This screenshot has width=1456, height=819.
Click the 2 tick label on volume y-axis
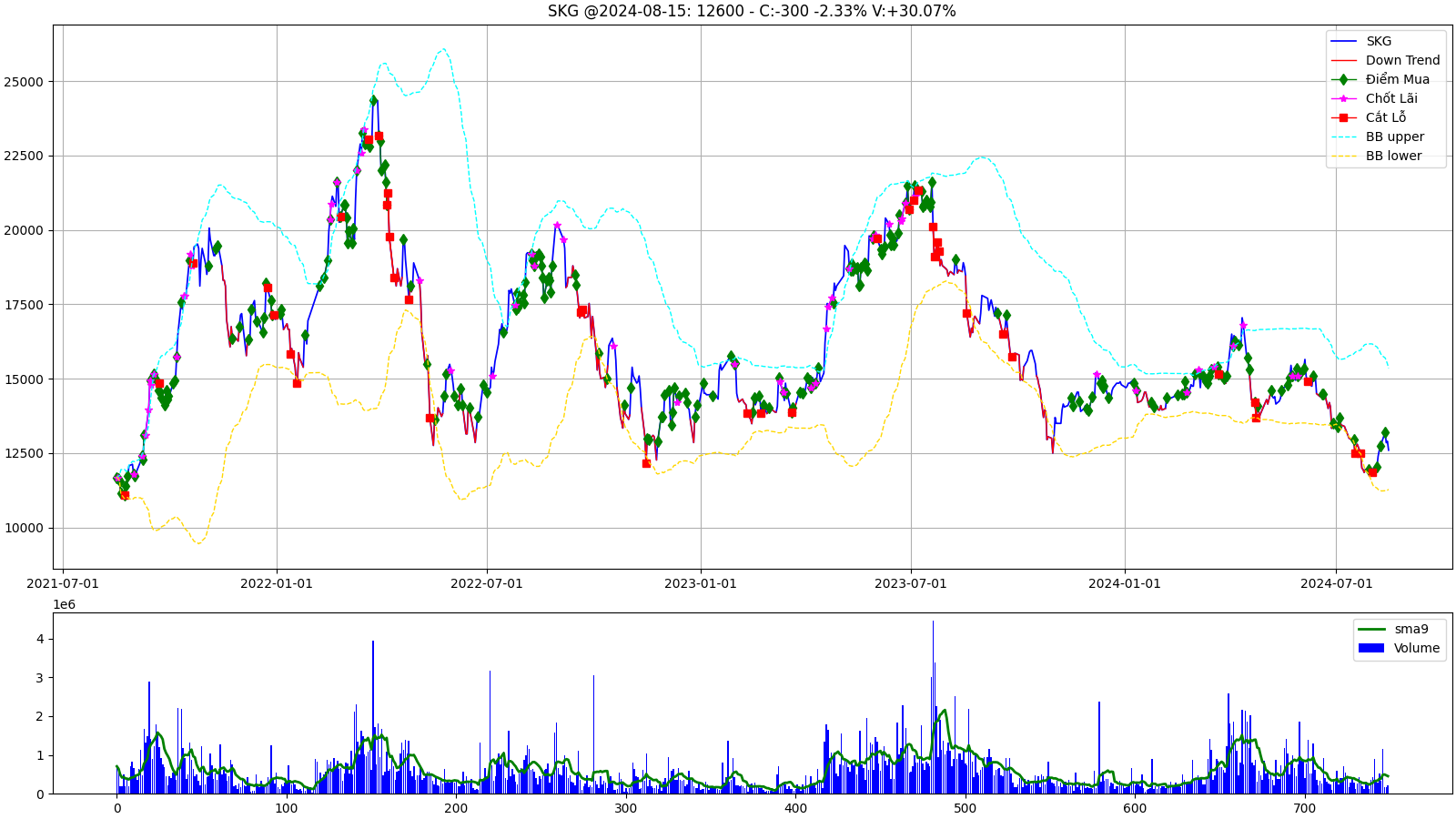click(39, 717)
